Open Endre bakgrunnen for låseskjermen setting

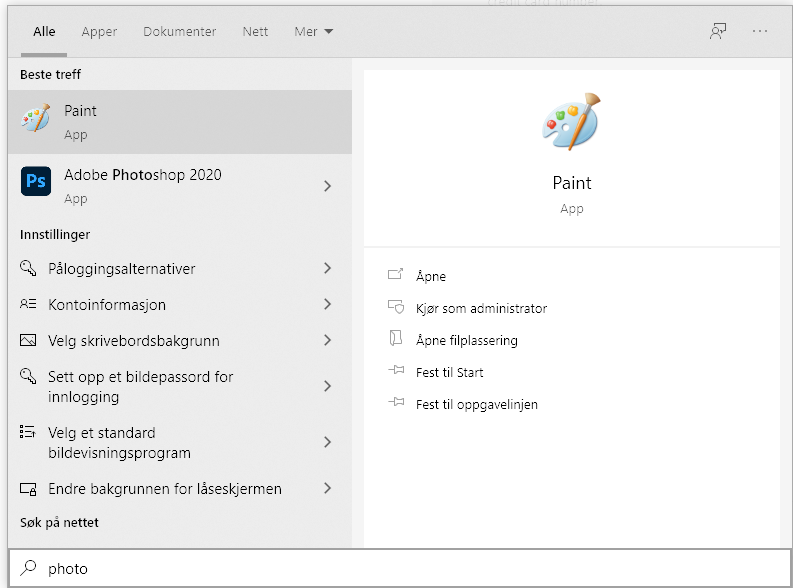click(x=180, y=488)
